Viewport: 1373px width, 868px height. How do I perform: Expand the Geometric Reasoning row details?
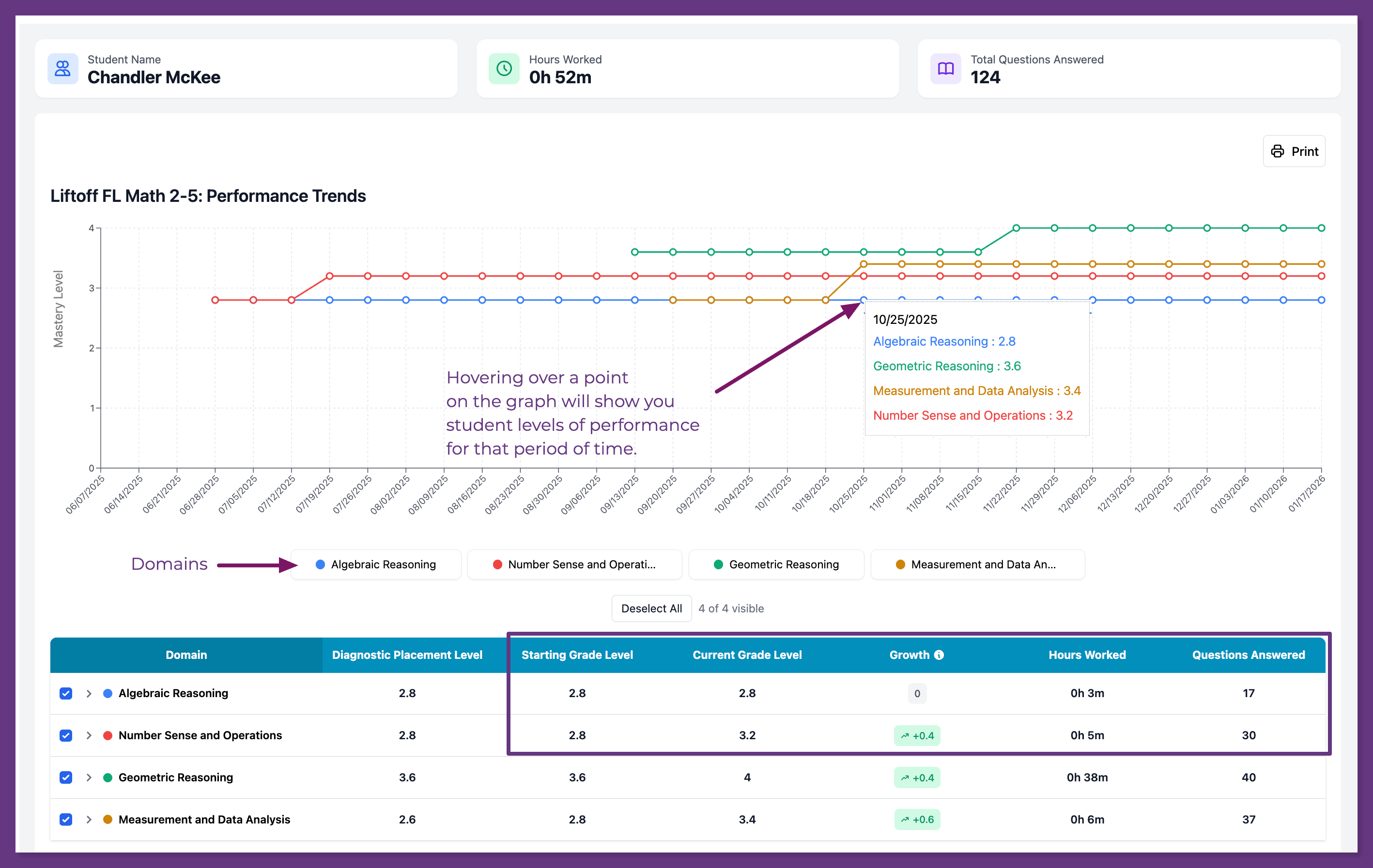click(89, 777)
